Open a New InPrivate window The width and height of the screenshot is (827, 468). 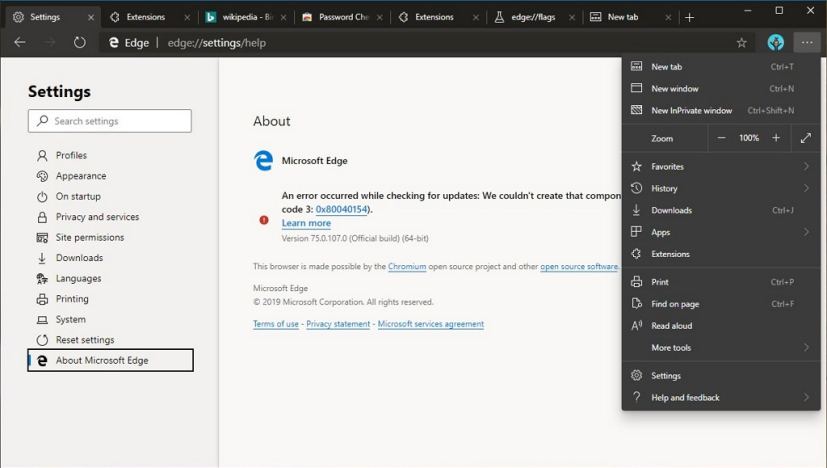[720, 110]
